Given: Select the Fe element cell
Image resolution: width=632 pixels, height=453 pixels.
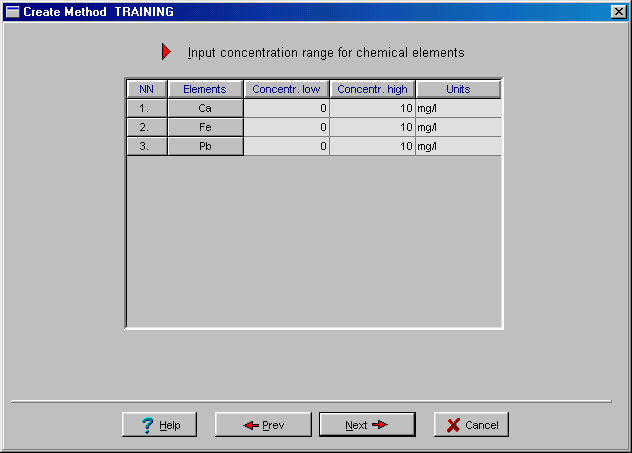Looking at the screenshot, I should (205, 127).
